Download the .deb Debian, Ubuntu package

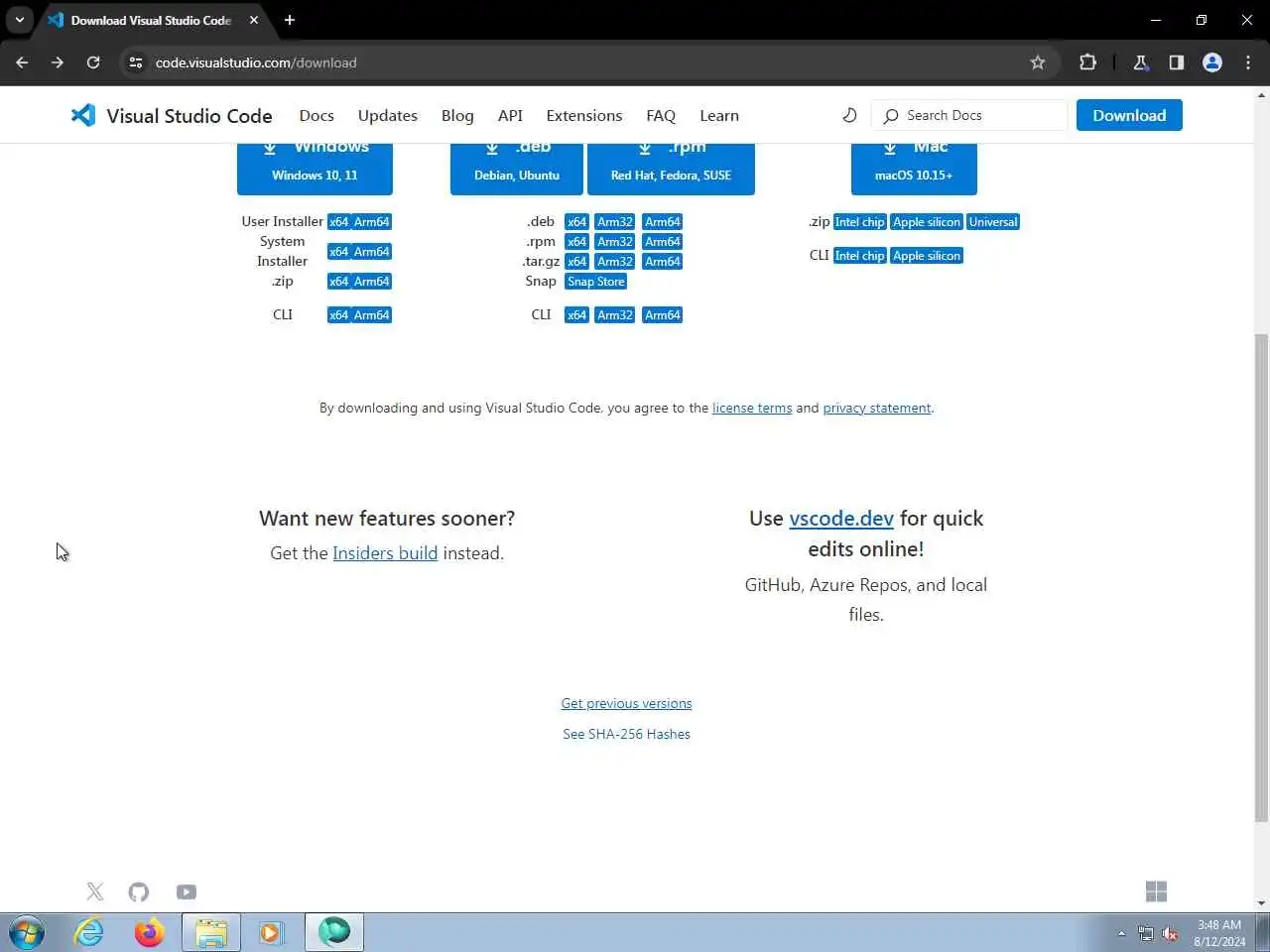[517, 169]
